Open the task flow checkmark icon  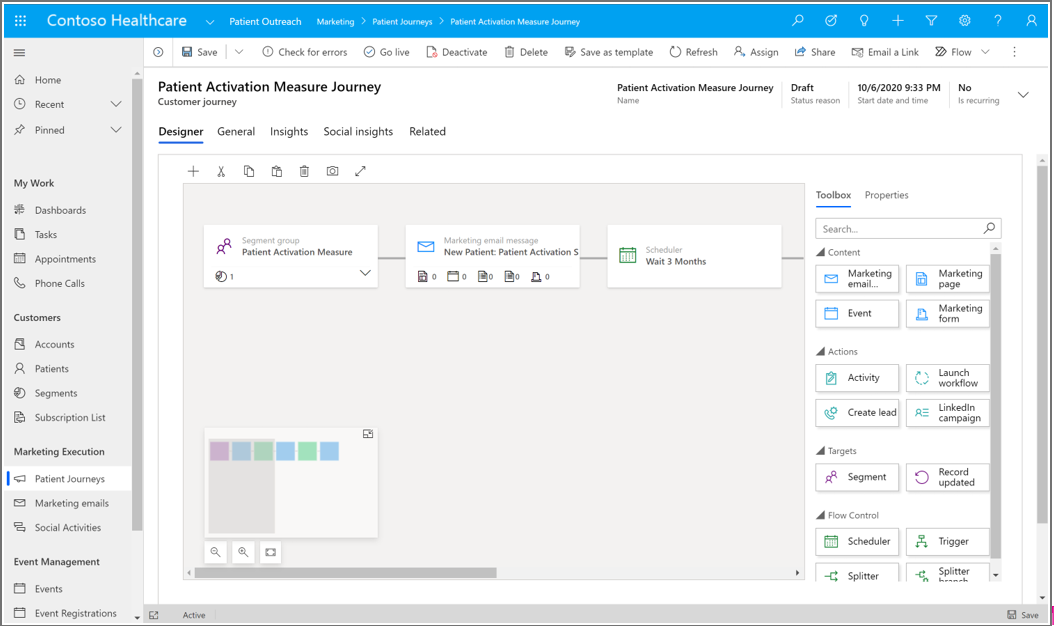point(831,21)
